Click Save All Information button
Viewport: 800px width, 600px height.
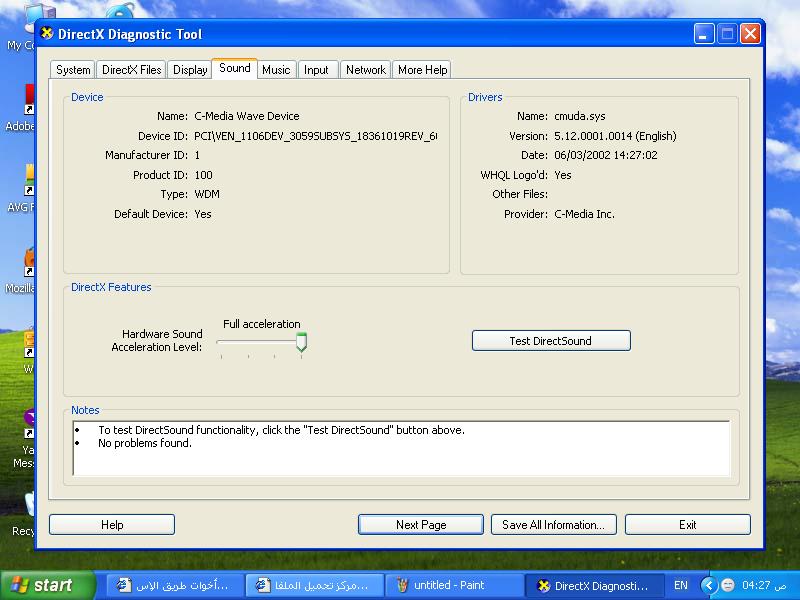click(554, 524)
